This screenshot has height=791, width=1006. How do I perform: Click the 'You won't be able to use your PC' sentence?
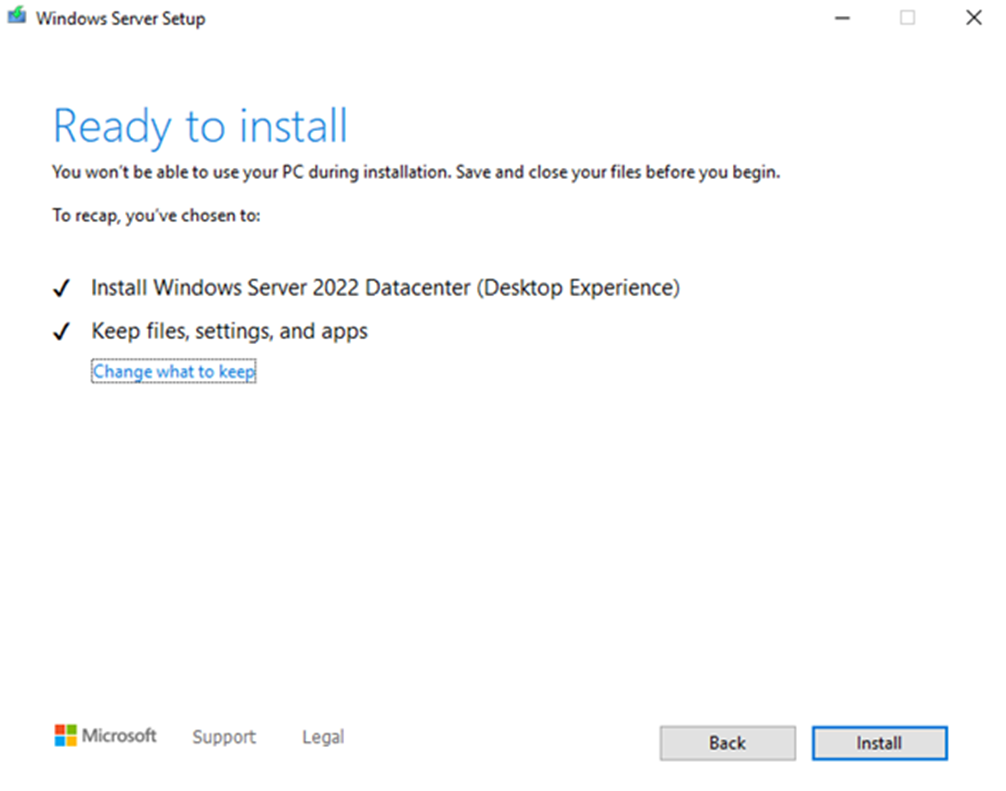pos(250,172)
